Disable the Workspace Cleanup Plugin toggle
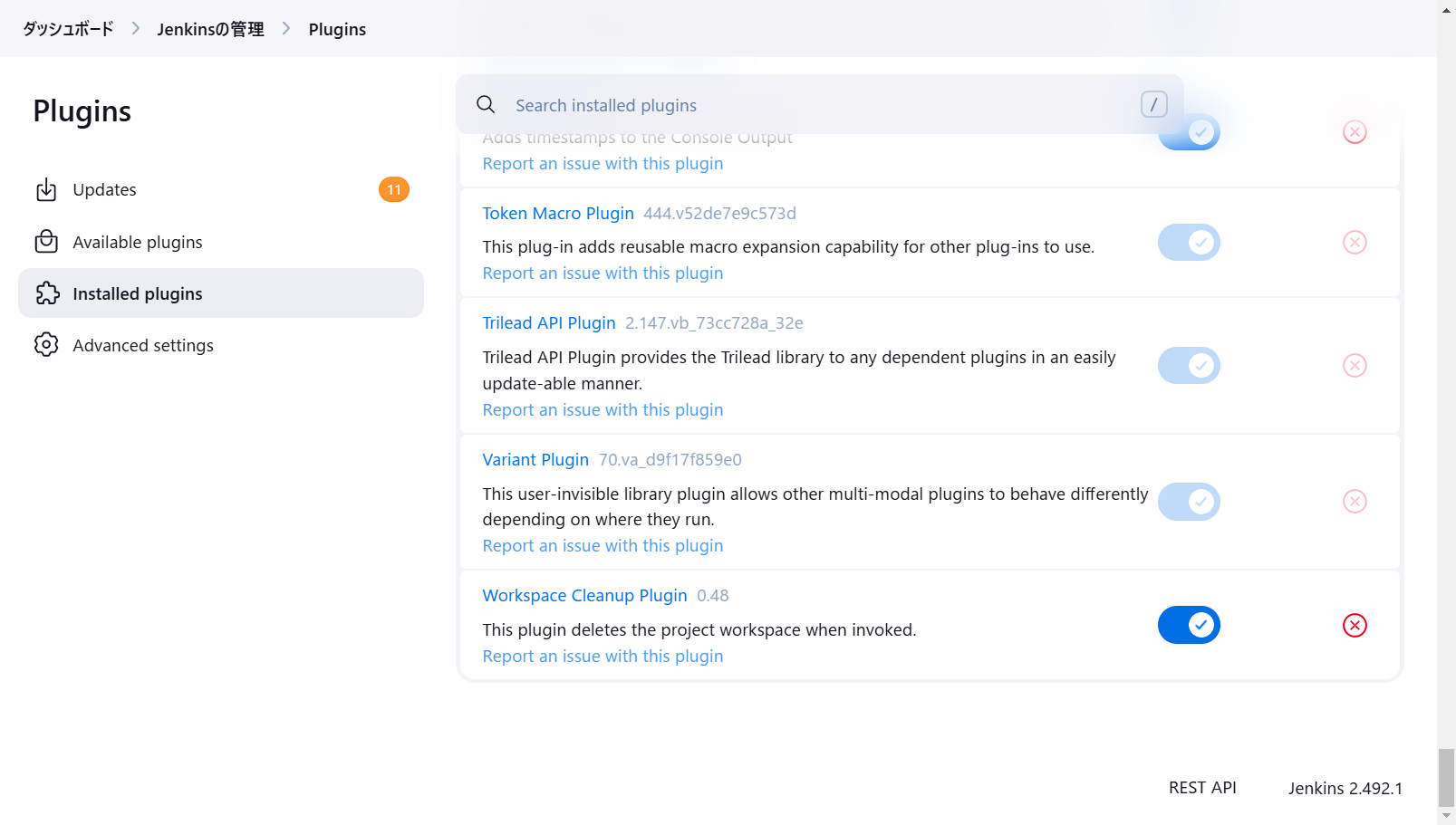The height and width of the screenshot is (825, 1456). [1189, 625]
